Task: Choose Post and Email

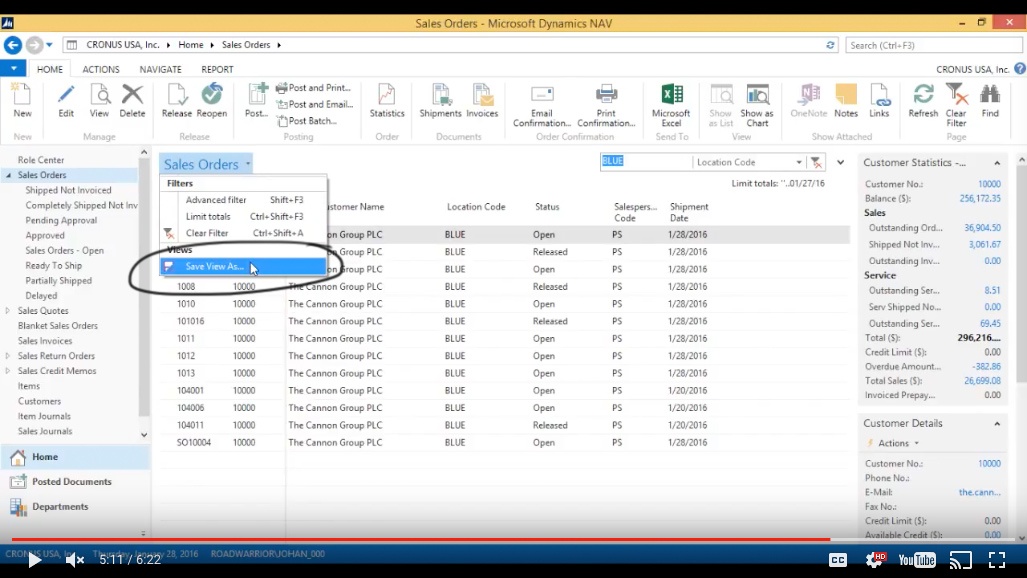Action: pos(315,104)
